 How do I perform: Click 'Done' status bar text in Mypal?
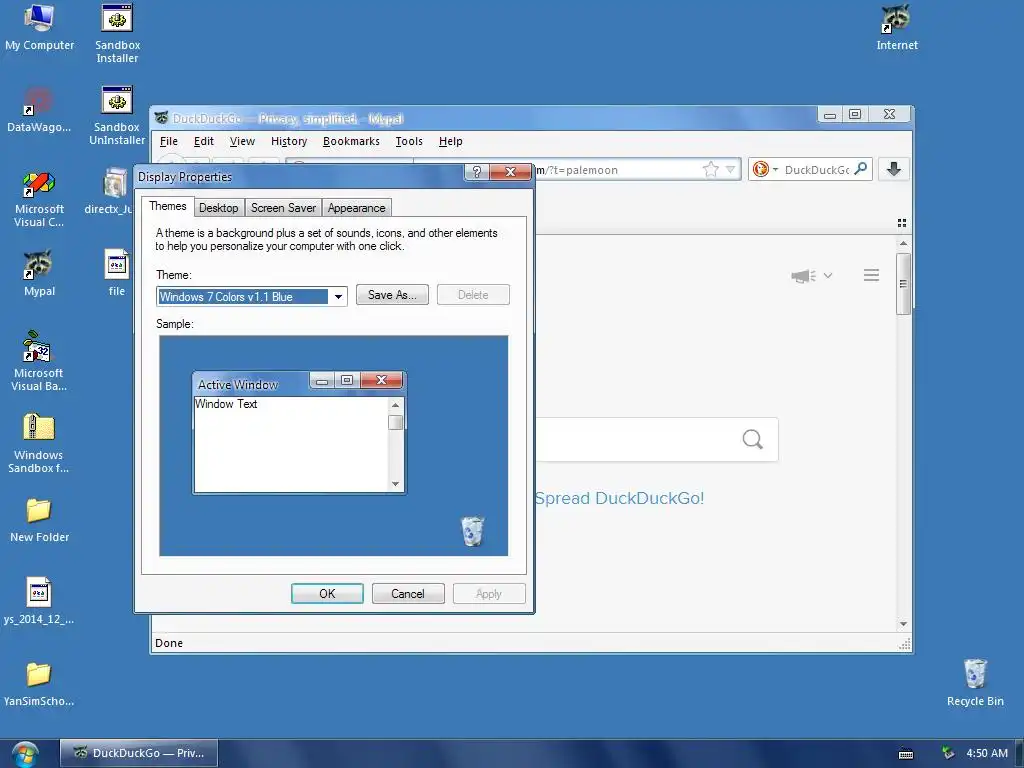[169, 643]
